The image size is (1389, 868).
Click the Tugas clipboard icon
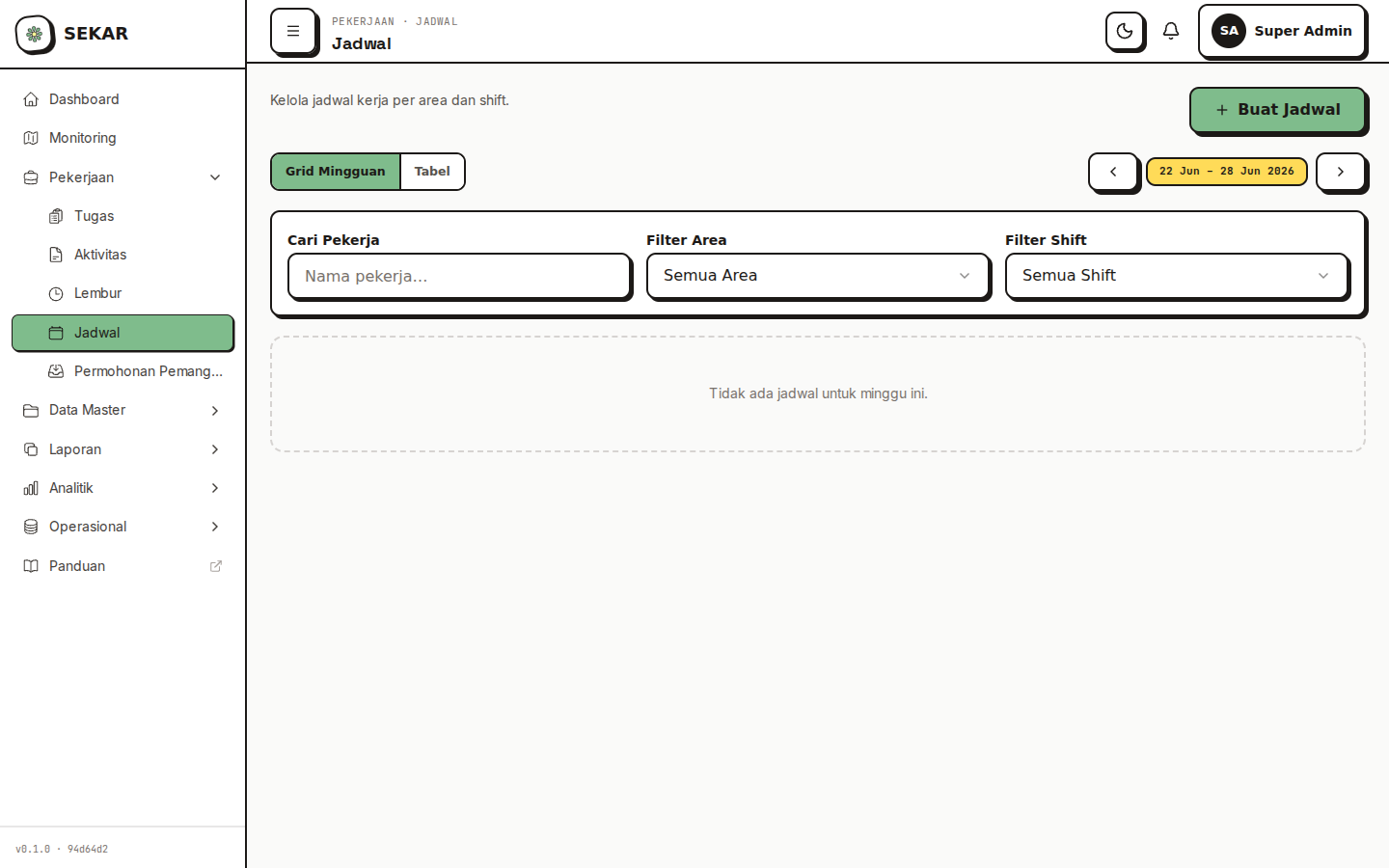[56, 216]
